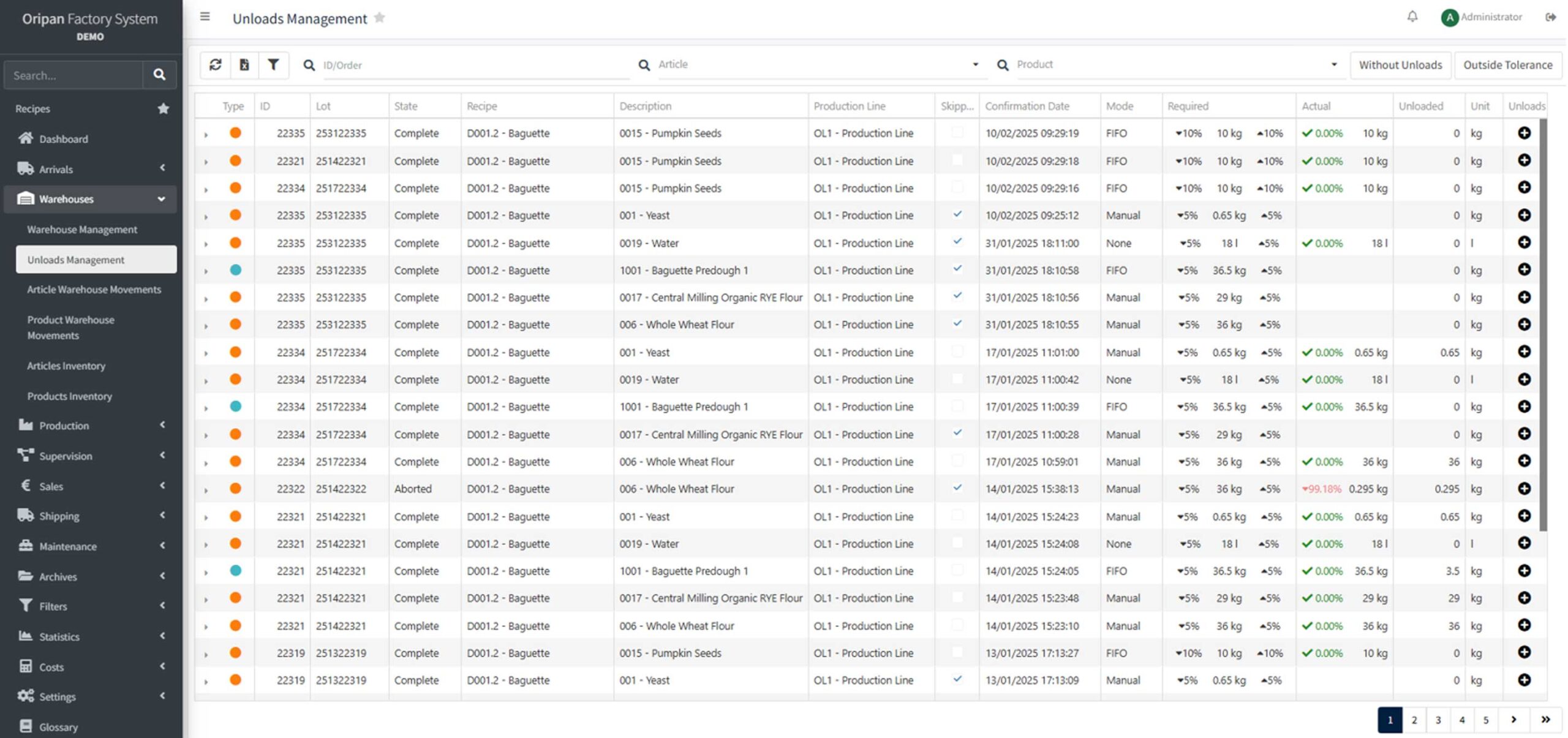Expand the Shipping menu chevron

(x=162, y=515)
